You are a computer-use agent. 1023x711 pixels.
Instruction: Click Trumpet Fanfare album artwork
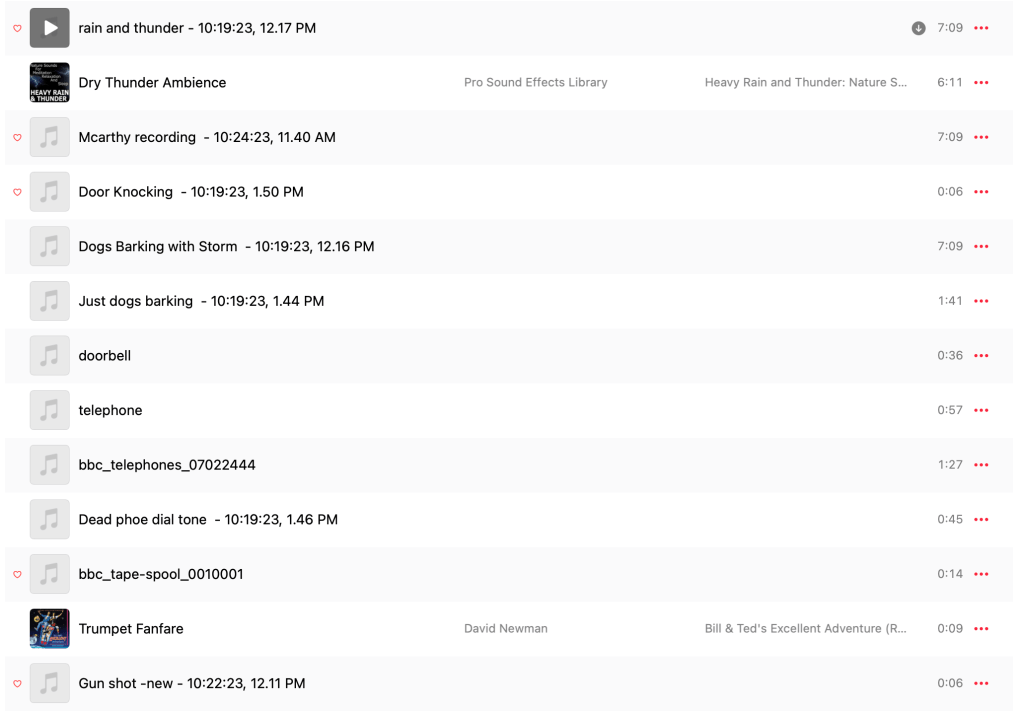(49, 629)
